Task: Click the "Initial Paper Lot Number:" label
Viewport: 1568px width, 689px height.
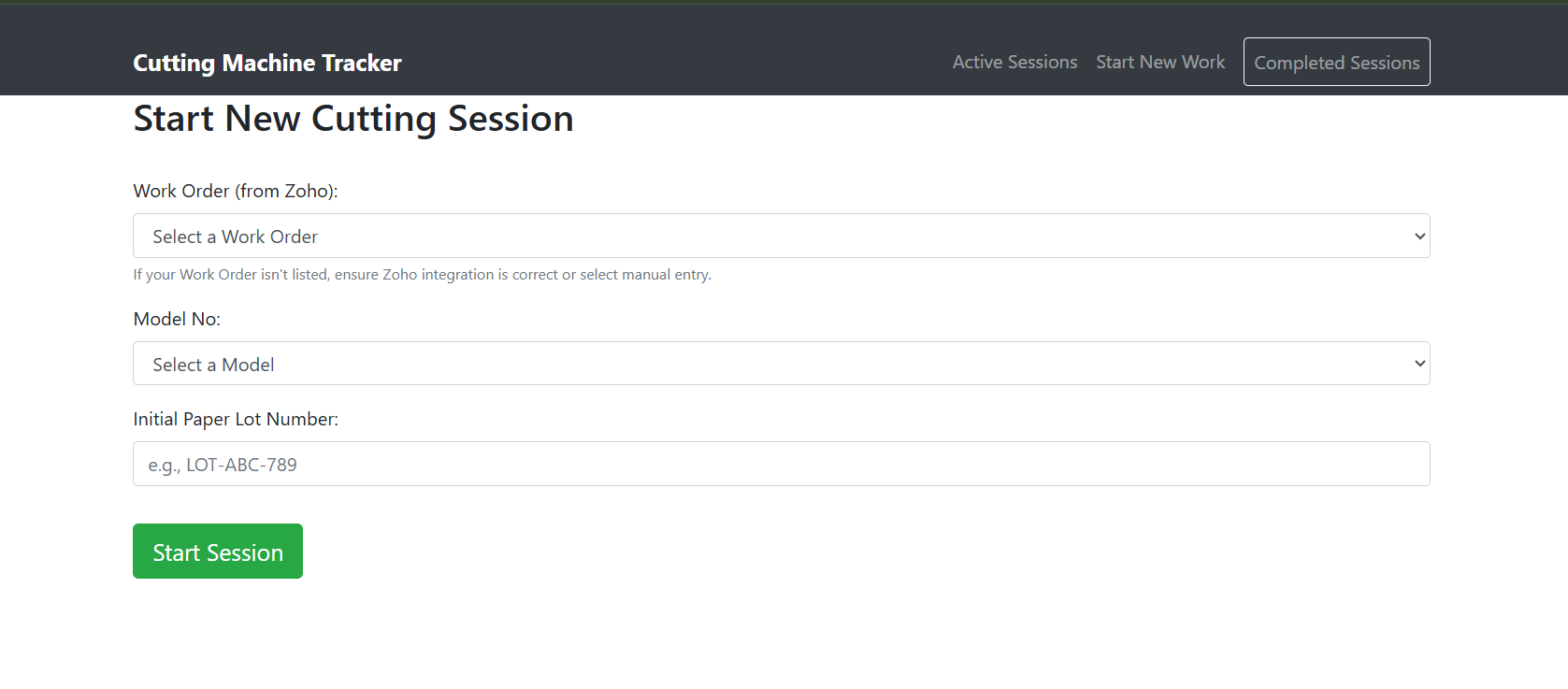Action: pyautogui.click(x=236, y=419)
